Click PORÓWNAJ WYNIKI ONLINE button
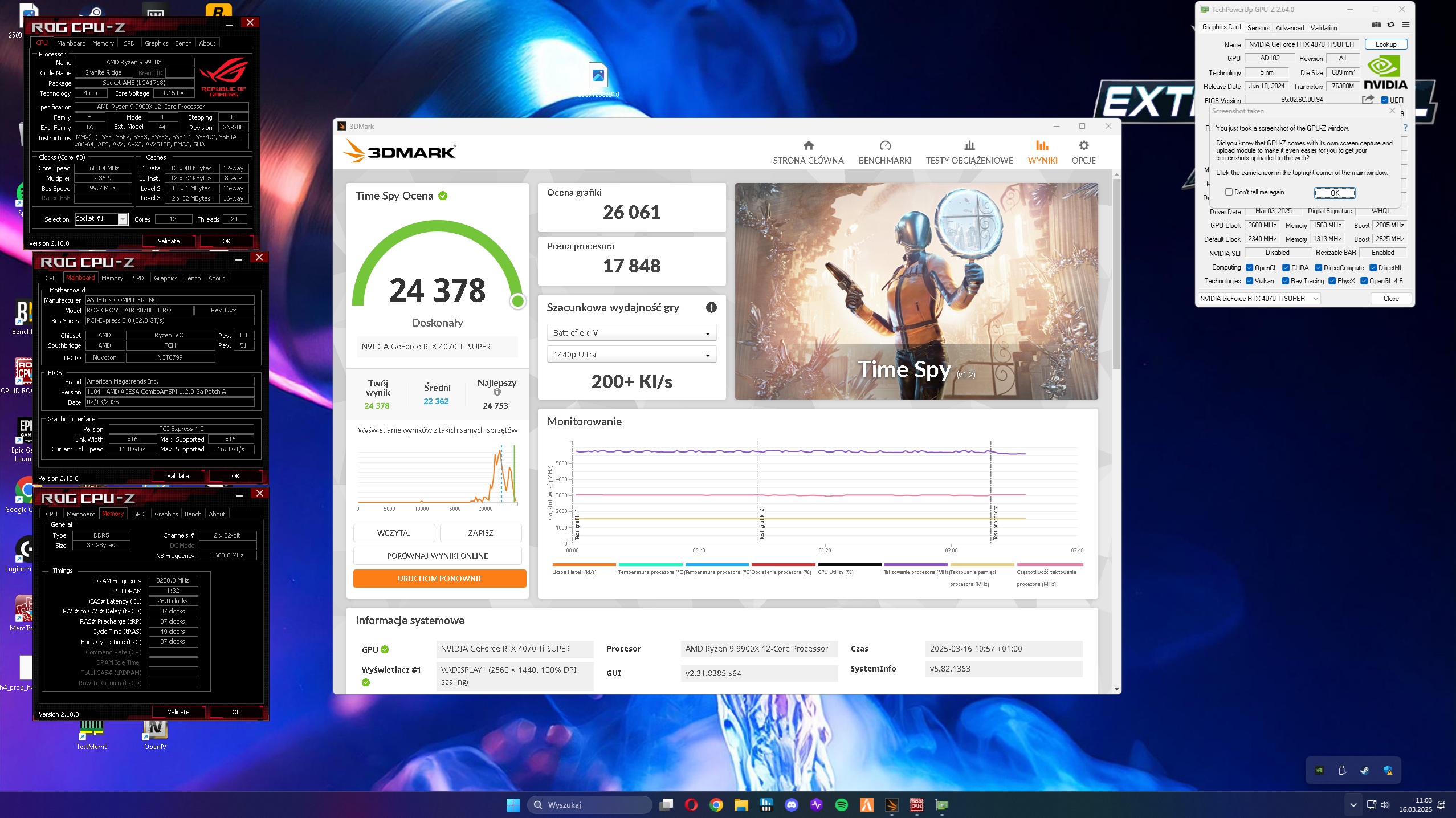This screenshot has width=1456, height=818. tap(437, 556)
